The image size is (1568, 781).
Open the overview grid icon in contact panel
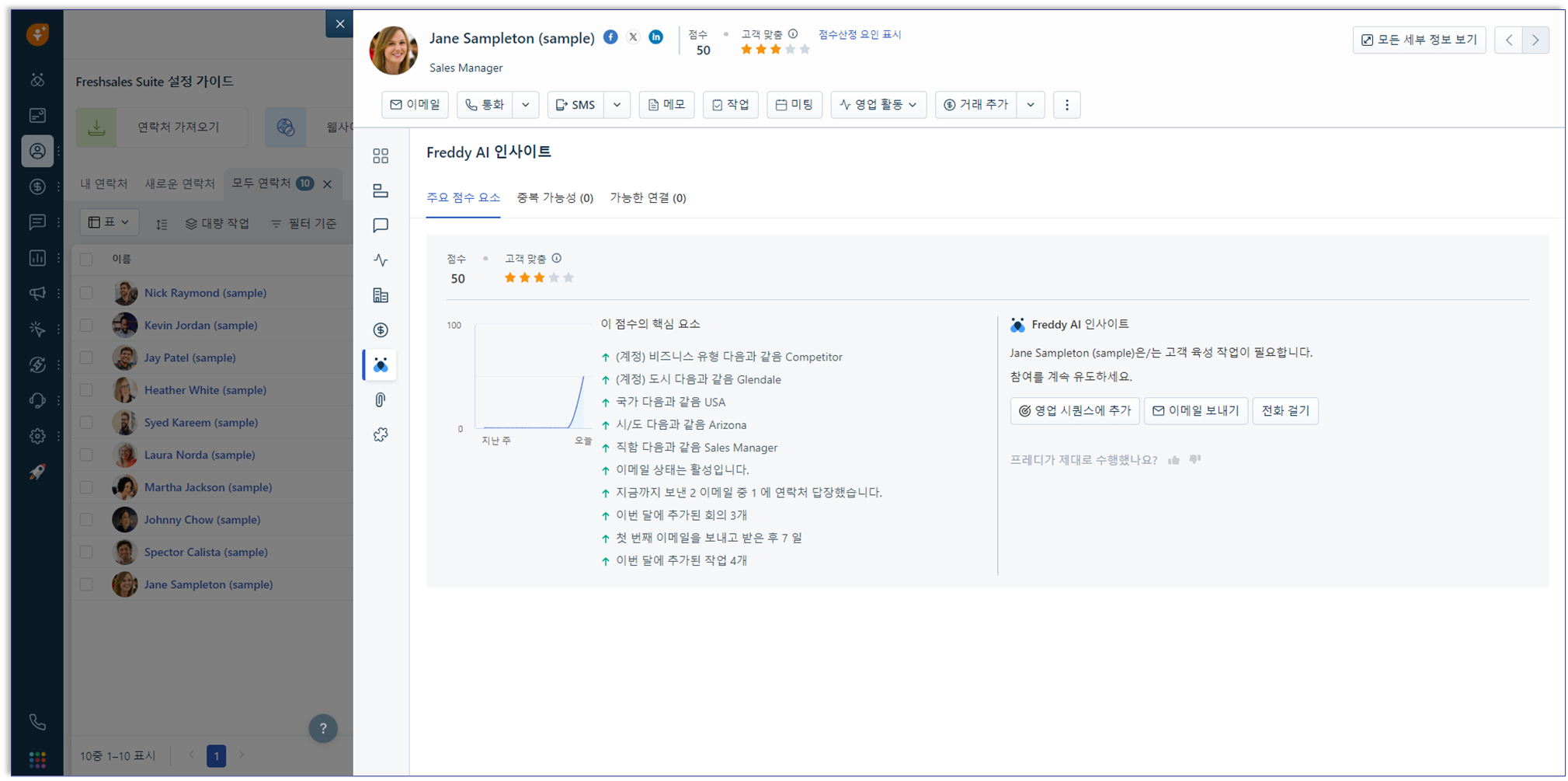pyautogui.click(x=381, y=156)
